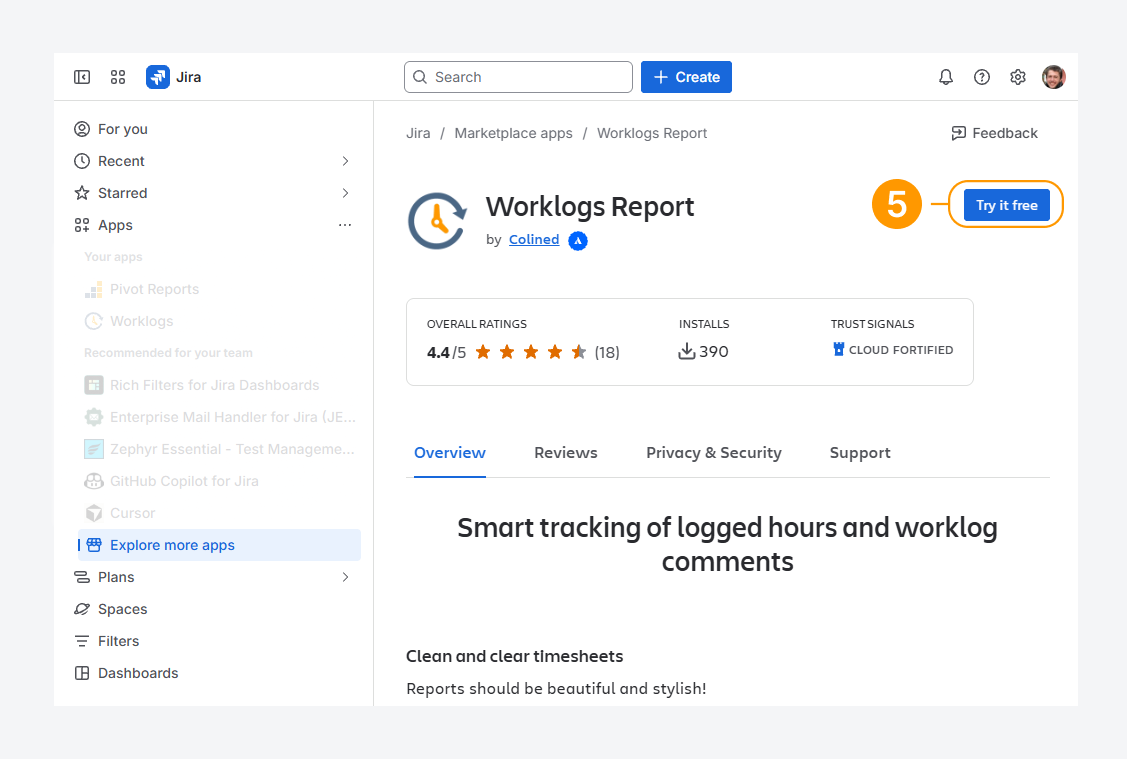Image resolution: width=1127 pixels, height=759 pixels.
Task: Click the Rich Filters app icon
Action: click(93, 385)
